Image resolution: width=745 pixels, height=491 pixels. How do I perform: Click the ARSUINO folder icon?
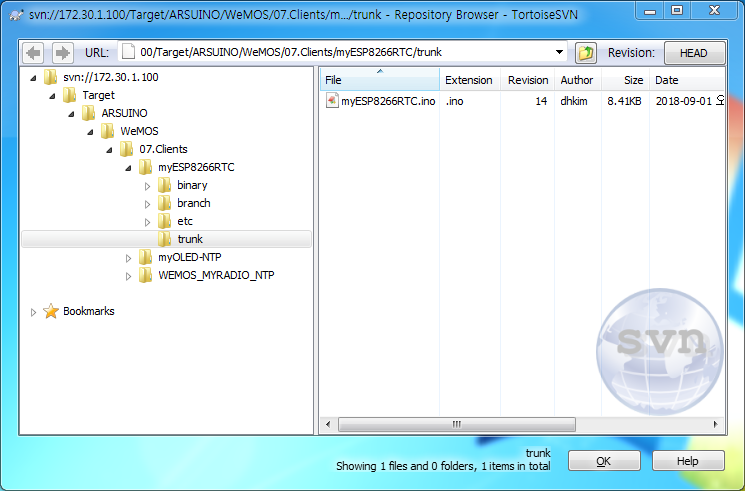click(88, 113)
